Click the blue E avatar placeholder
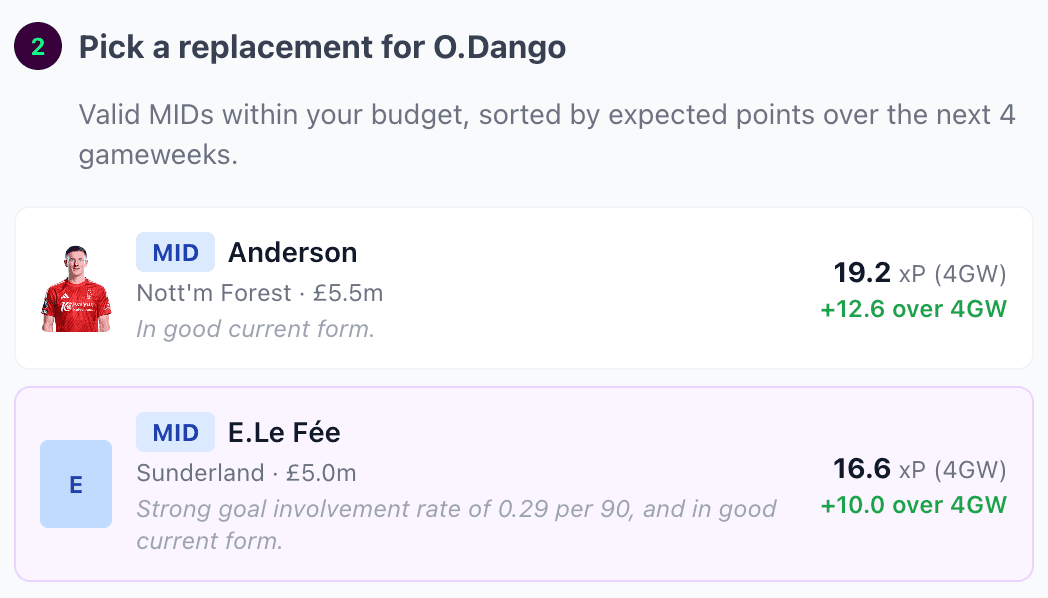Screen dimensions: 1048x598 (76, 484)
